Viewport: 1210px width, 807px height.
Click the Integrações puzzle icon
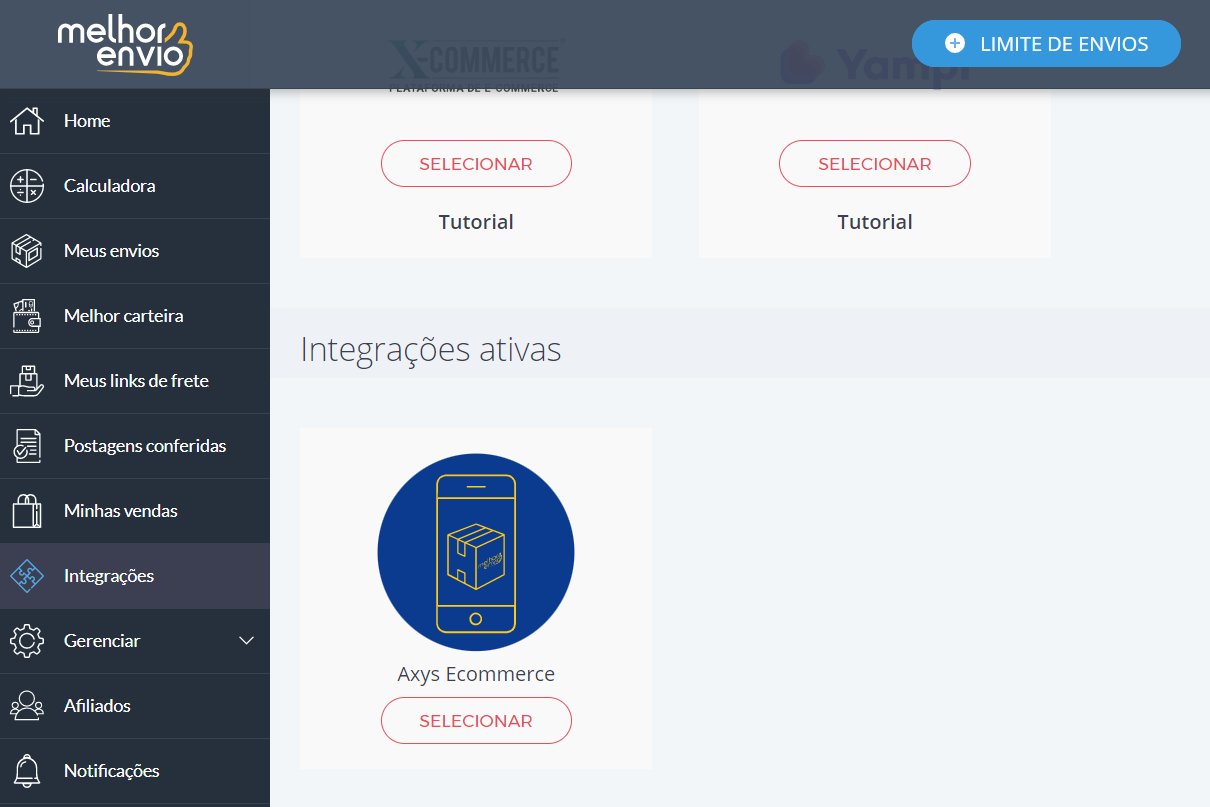[27, 576]
